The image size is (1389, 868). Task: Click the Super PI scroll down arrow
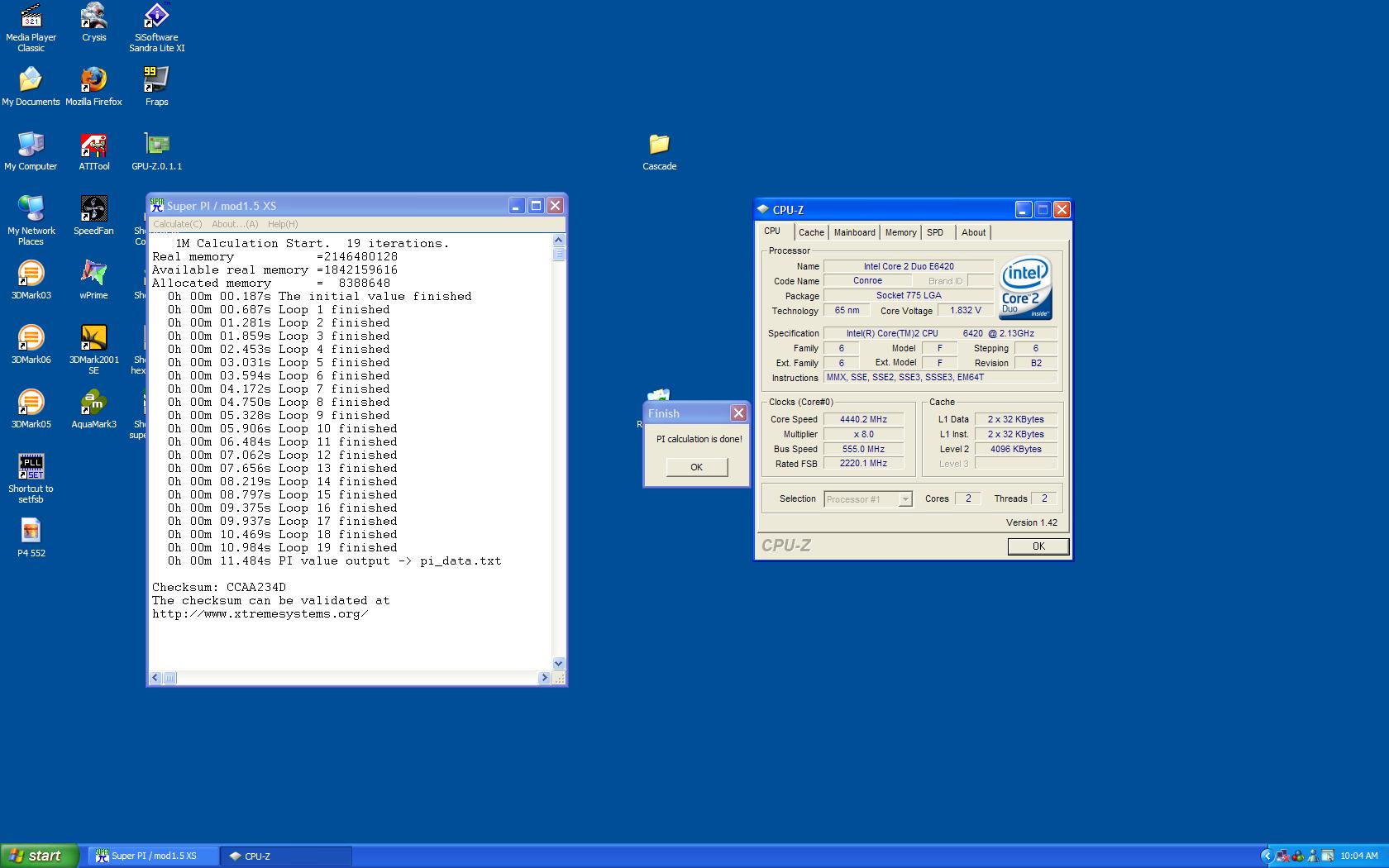[558, 663]
